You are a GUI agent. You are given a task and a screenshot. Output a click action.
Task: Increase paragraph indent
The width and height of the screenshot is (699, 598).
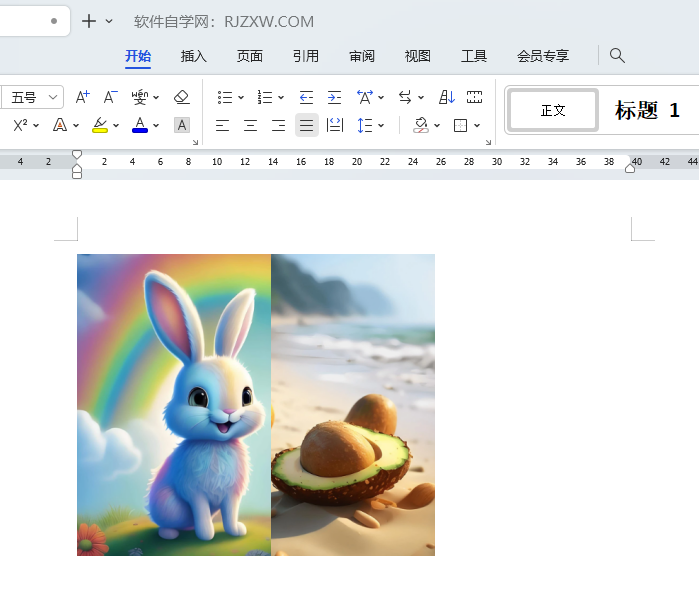334,97
